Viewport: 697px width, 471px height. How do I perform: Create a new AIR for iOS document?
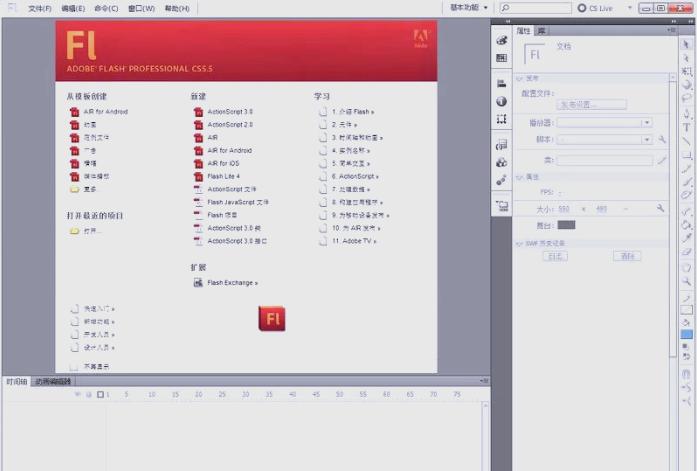(x=216, y=163)
